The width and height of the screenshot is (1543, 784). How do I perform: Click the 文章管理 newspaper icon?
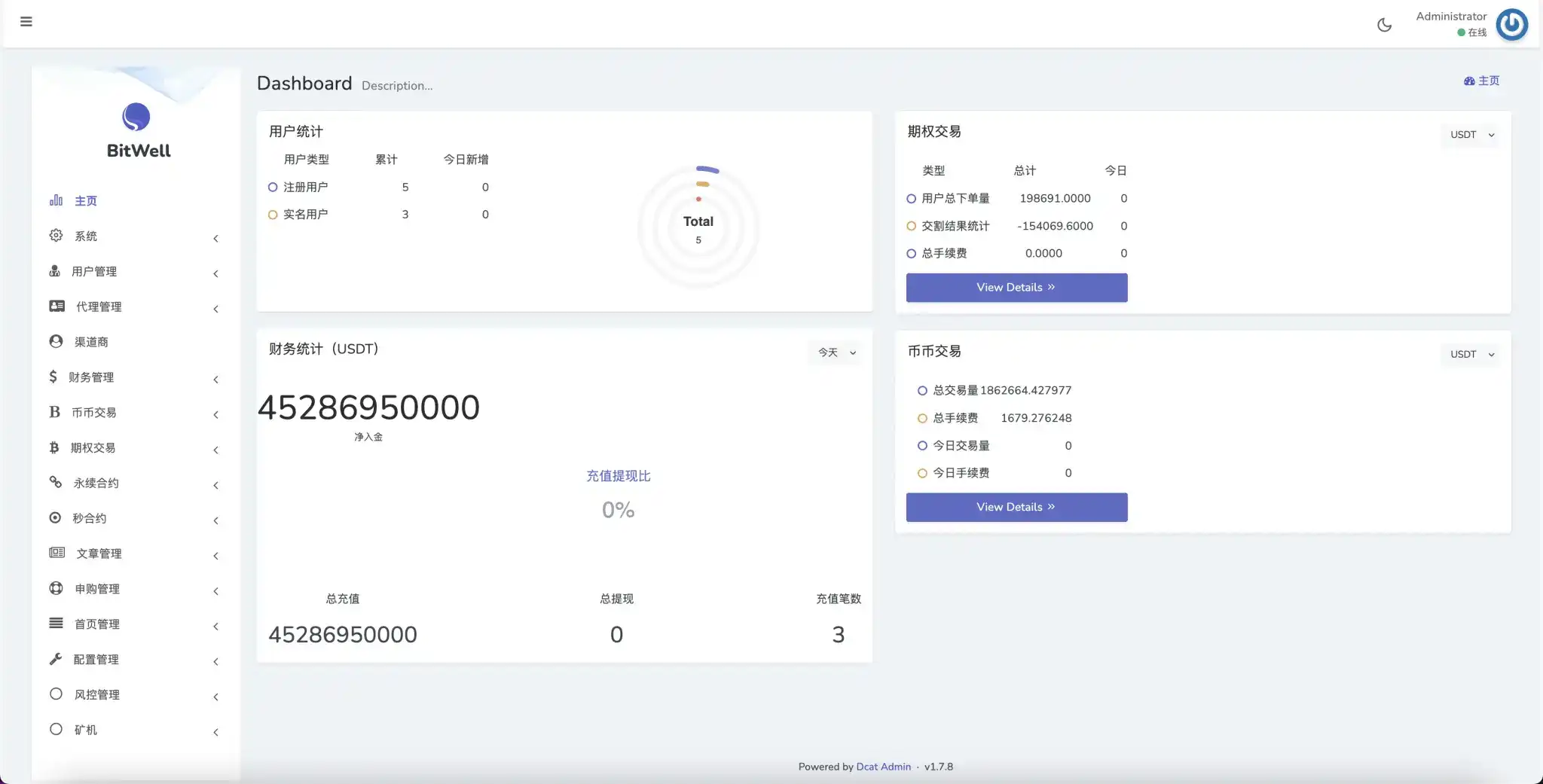point(57,553)
